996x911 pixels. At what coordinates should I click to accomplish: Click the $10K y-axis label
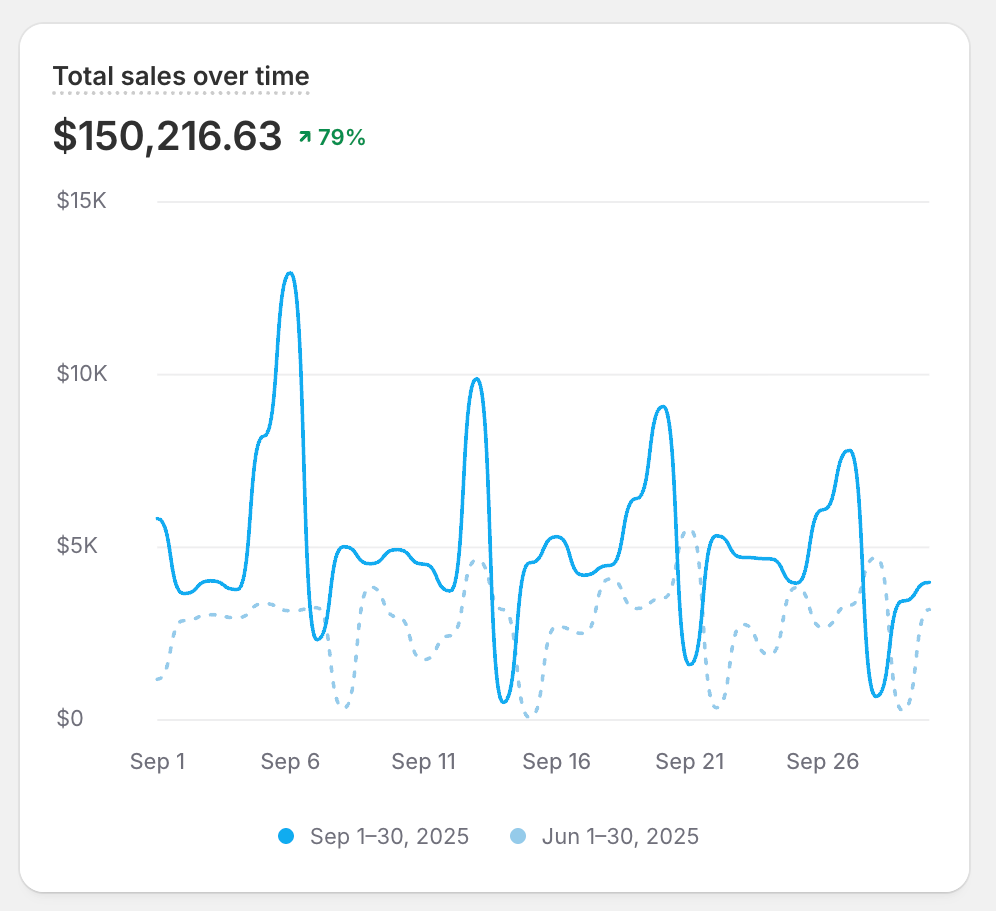pyautogui.click(x=82, y=374)
